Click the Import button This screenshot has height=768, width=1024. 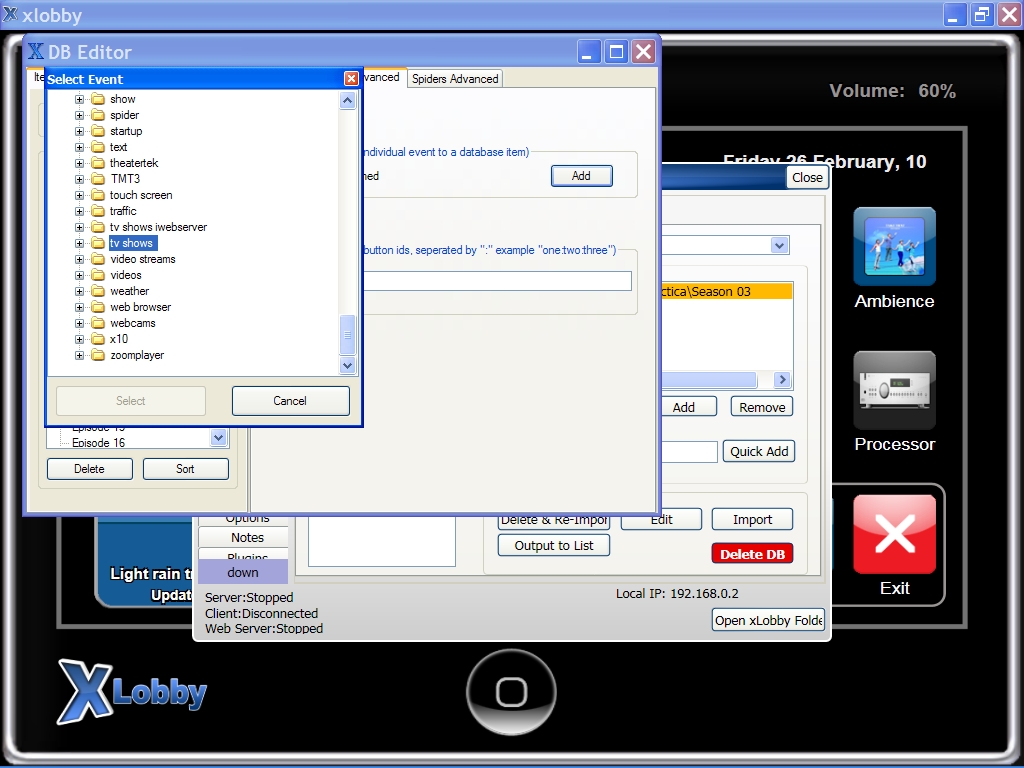coord(752,519)
